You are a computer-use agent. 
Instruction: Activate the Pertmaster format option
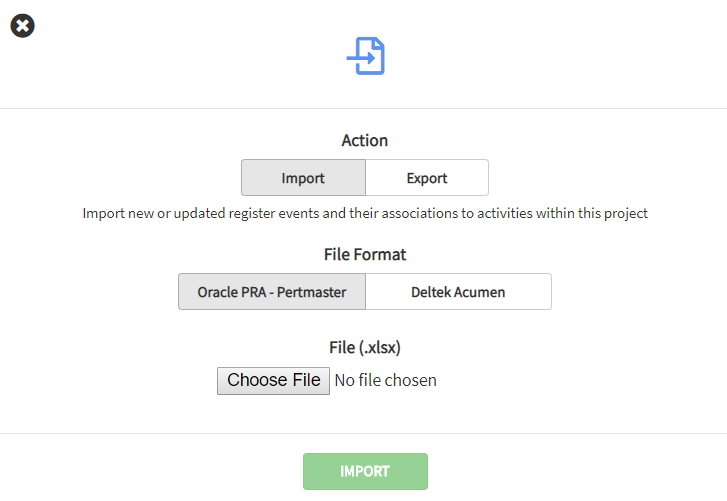[x=272, y=292]
